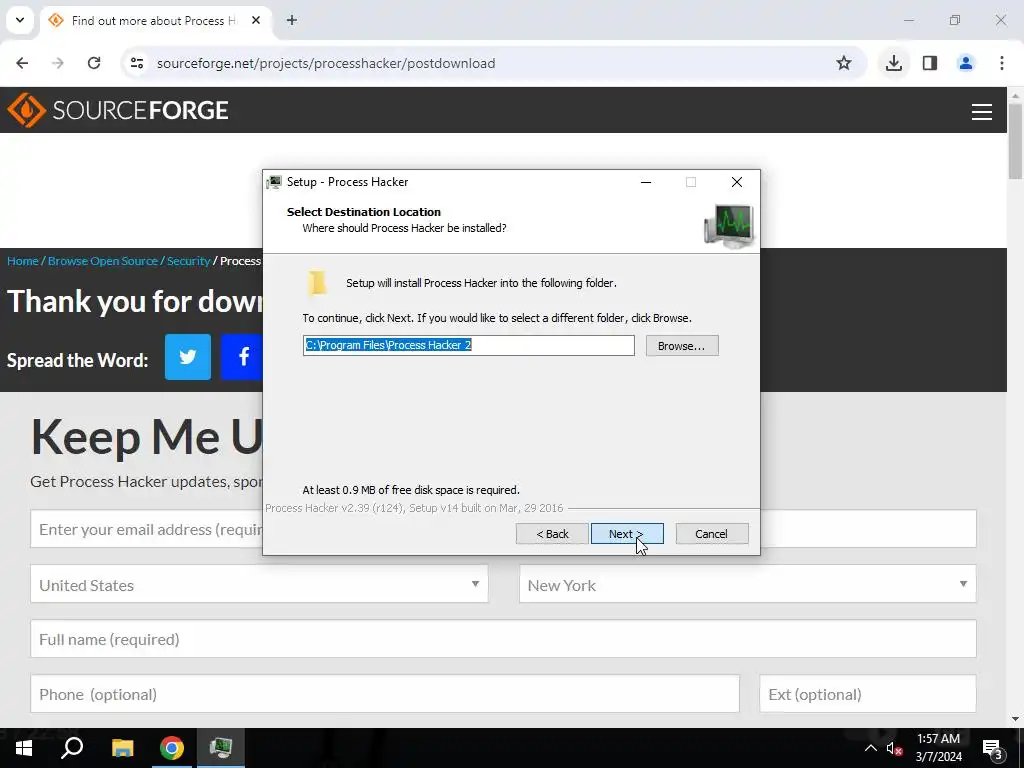Click Next in the Process Hacker setup

pyautogui.click(x=627, y=534)
